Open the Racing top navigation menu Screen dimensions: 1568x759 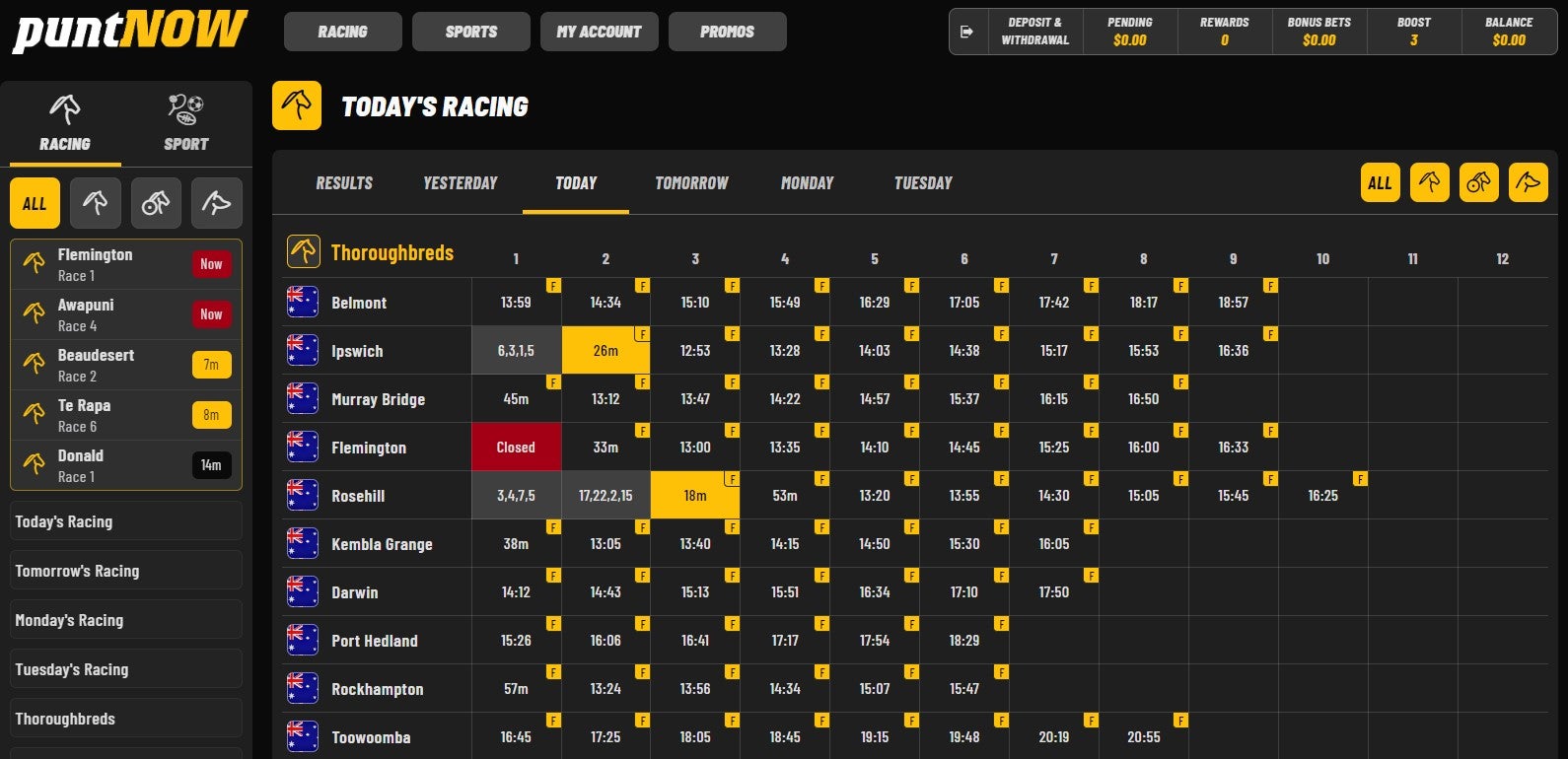coord(343,32)
